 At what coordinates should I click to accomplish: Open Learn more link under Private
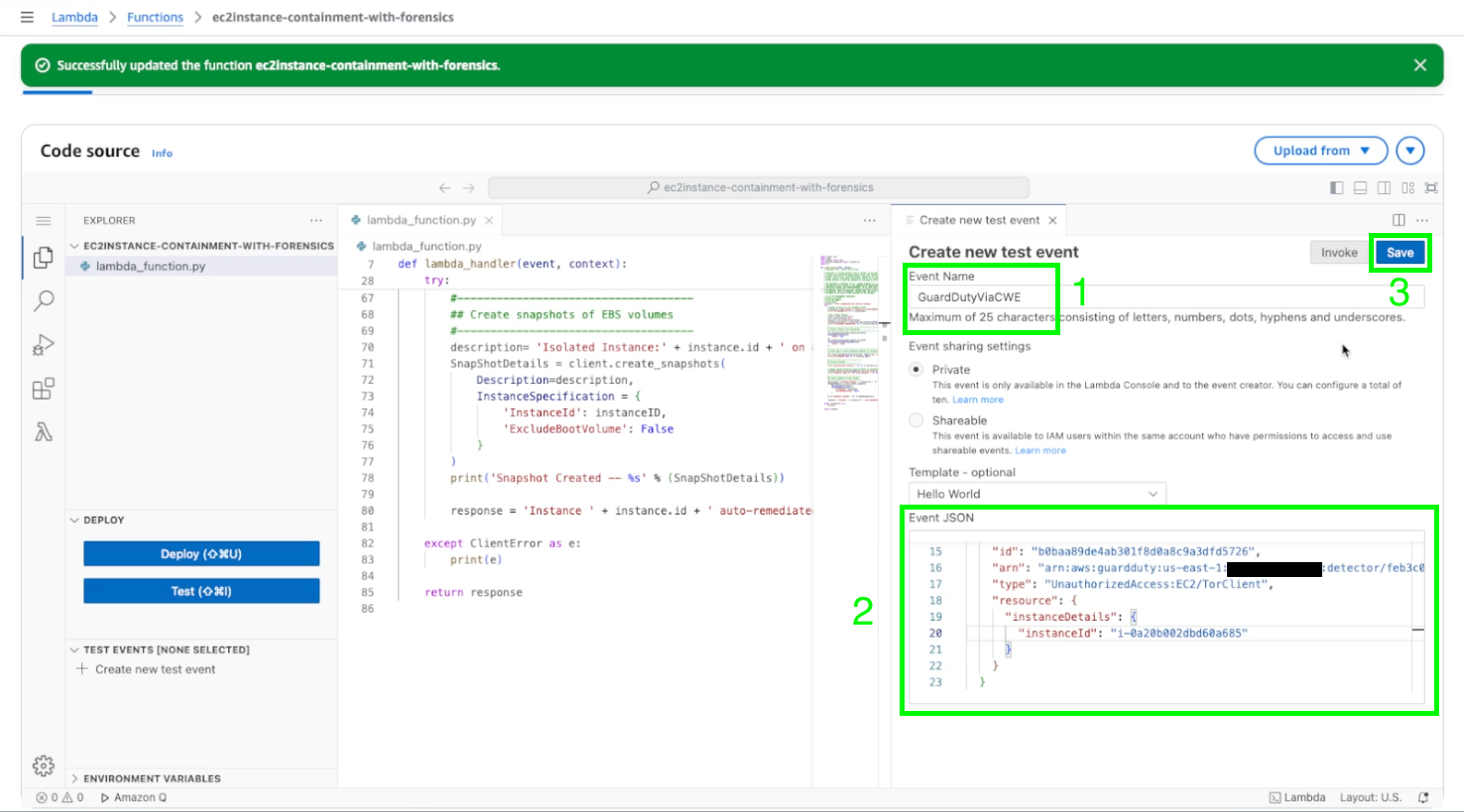click(x=978, y=400)
